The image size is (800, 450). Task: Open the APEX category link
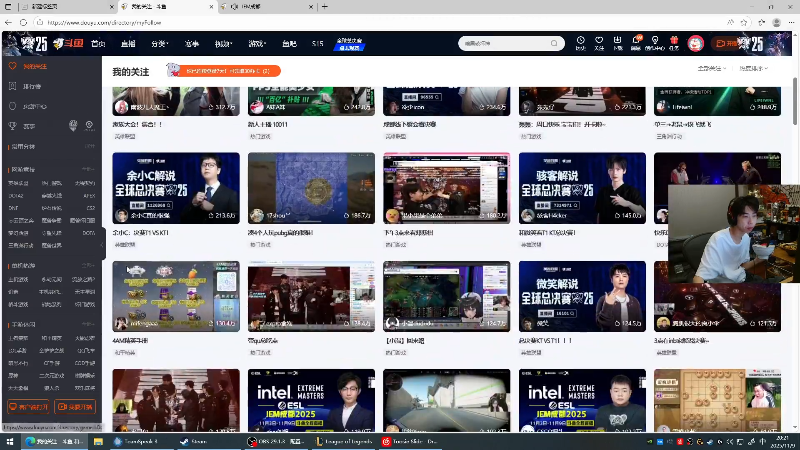(89, 195)
